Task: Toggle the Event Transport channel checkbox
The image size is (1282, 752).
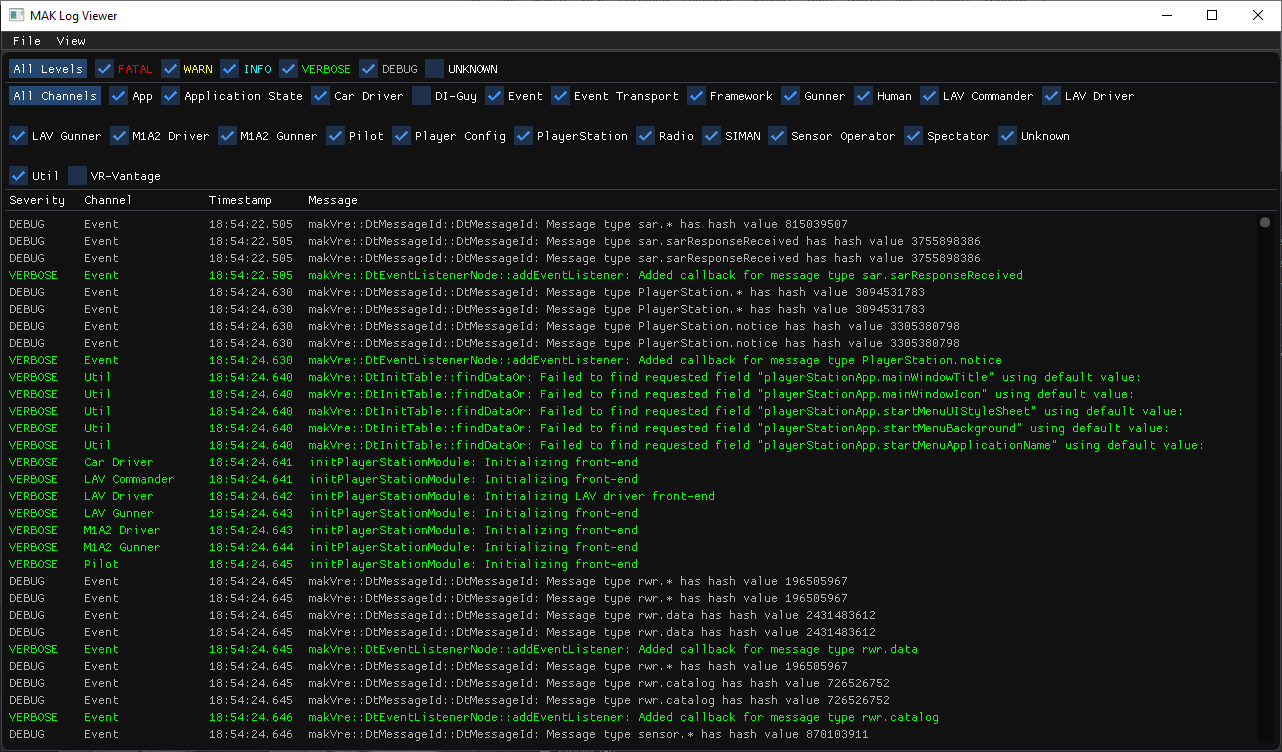Action: coord(560,96)
